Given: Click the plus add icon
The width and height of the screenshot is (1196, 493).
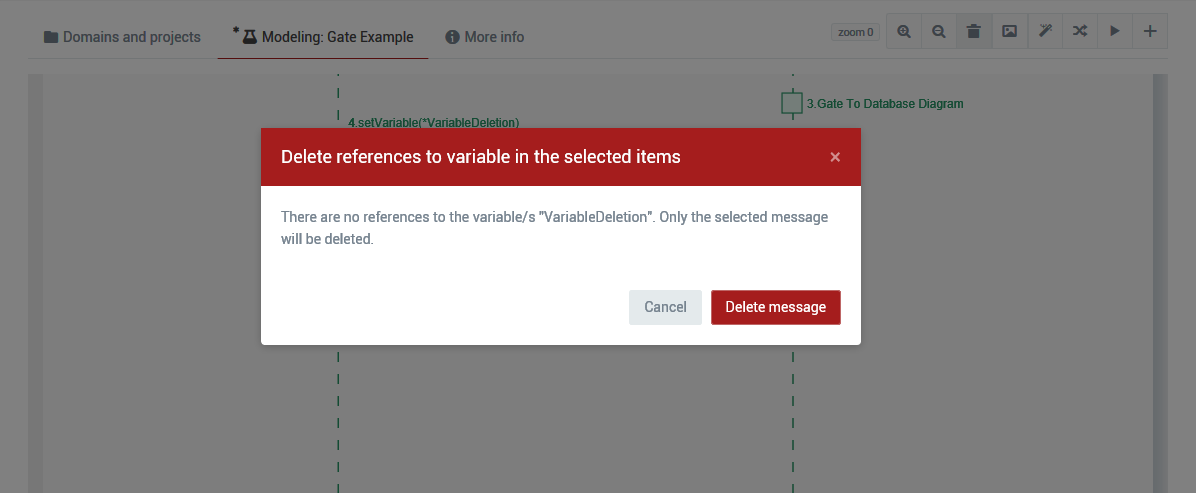Looking at the screenshot, I should pyautogui.click(x=1149, y=31).
